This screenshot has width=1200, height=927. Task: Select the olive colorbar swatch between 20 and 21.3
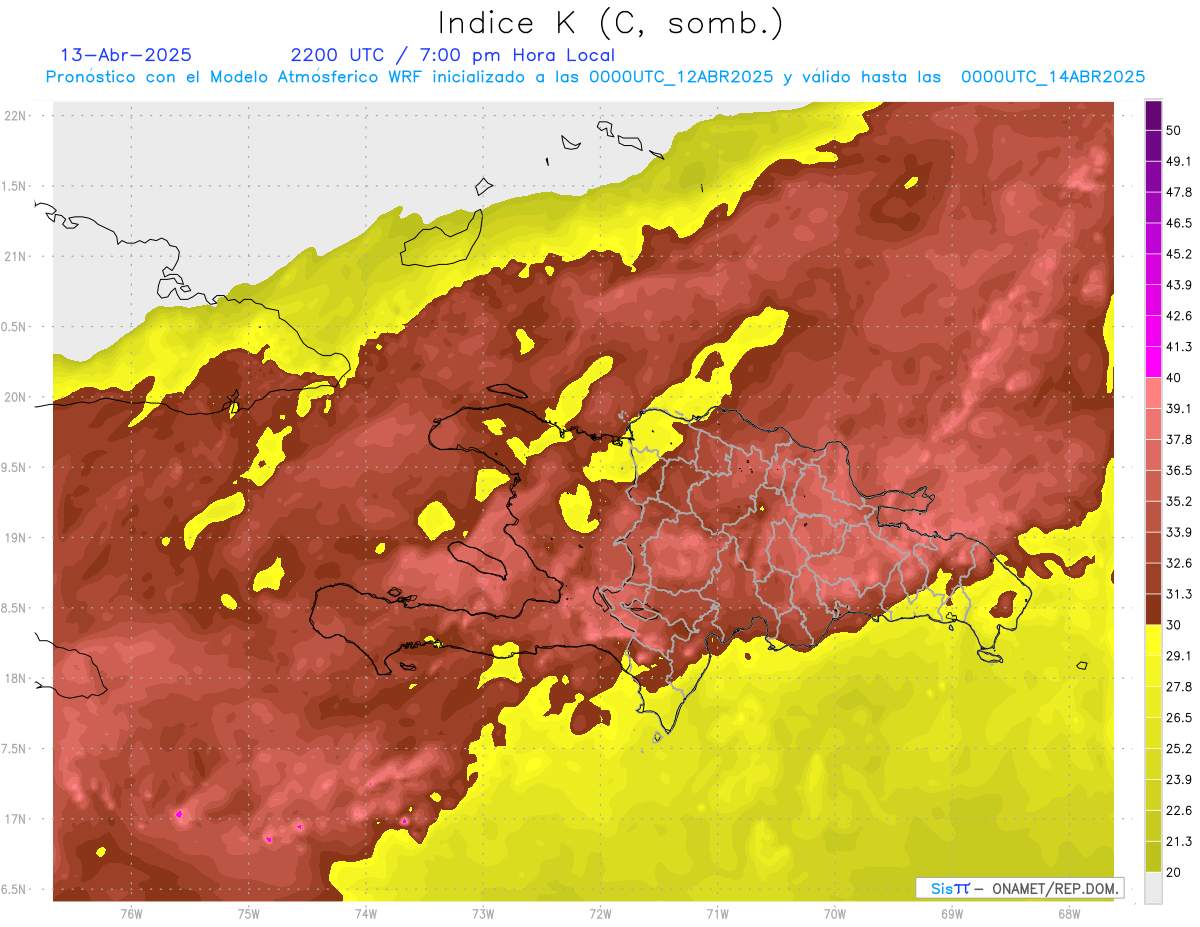[1153, 856]
